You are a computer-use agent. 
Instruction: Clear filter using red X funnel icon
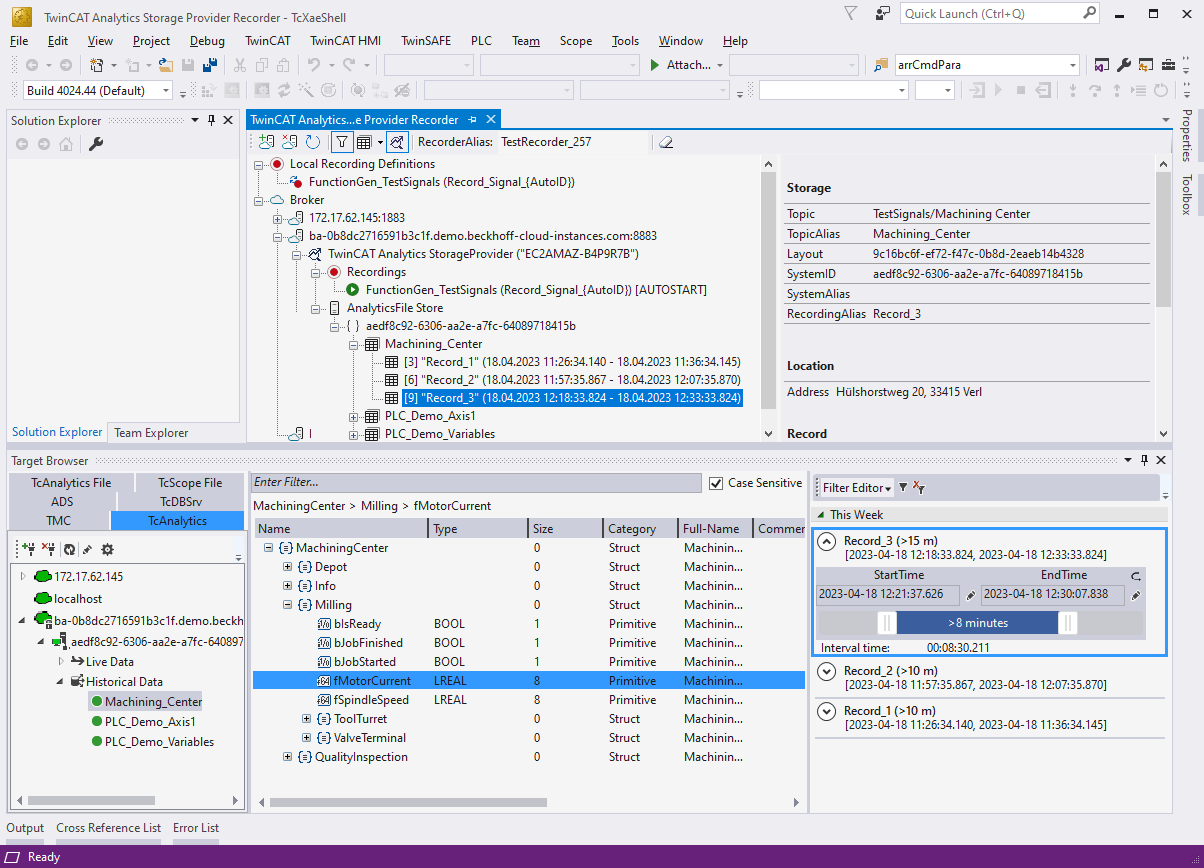coord(919,488)
